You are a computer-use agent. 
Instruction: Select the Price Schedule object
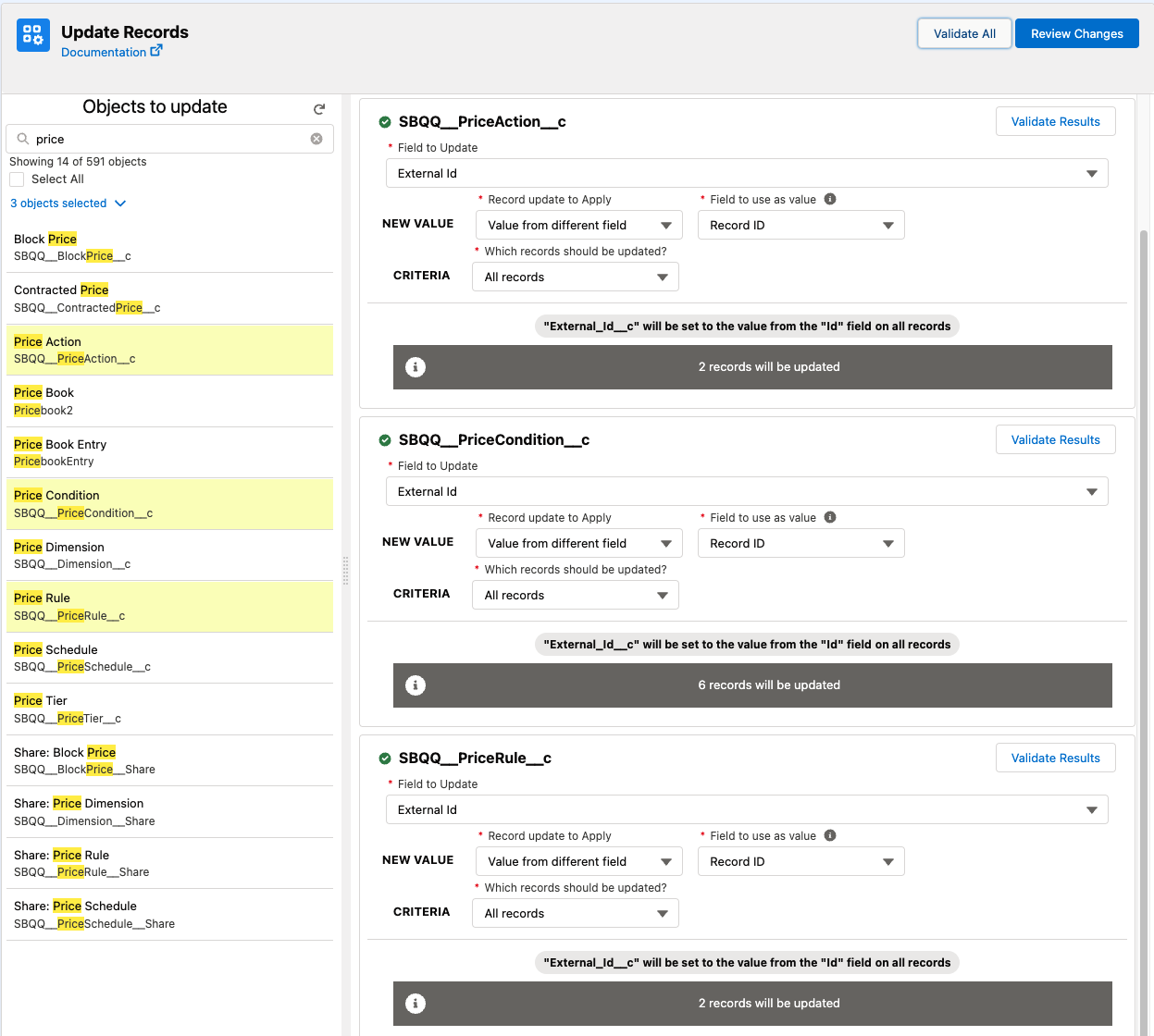coord(169,658)
